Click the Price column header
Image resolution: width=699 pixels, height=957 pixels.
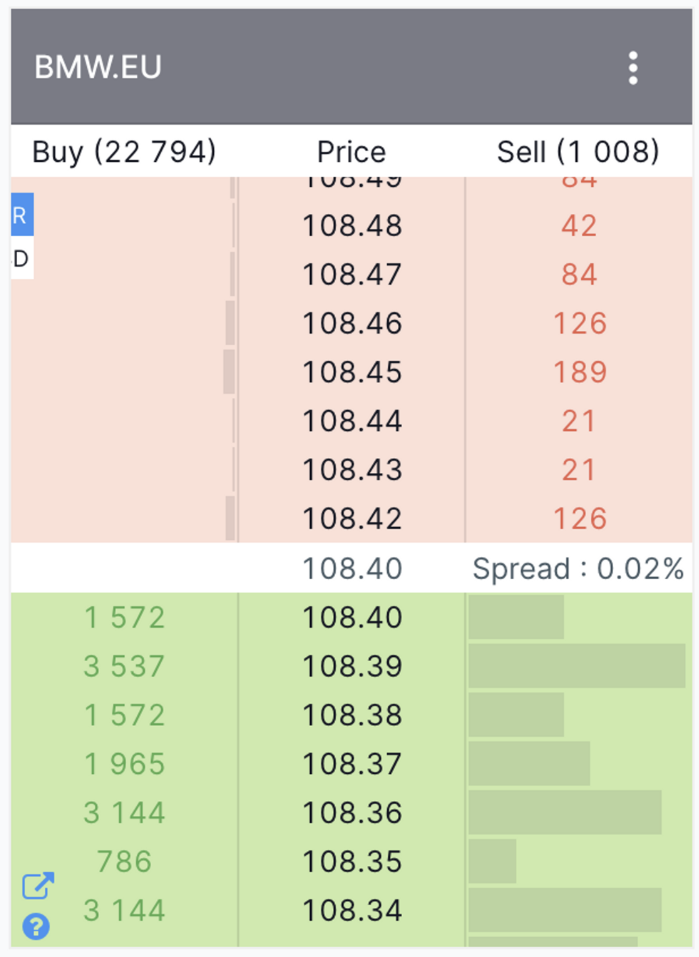pos(351,152)
